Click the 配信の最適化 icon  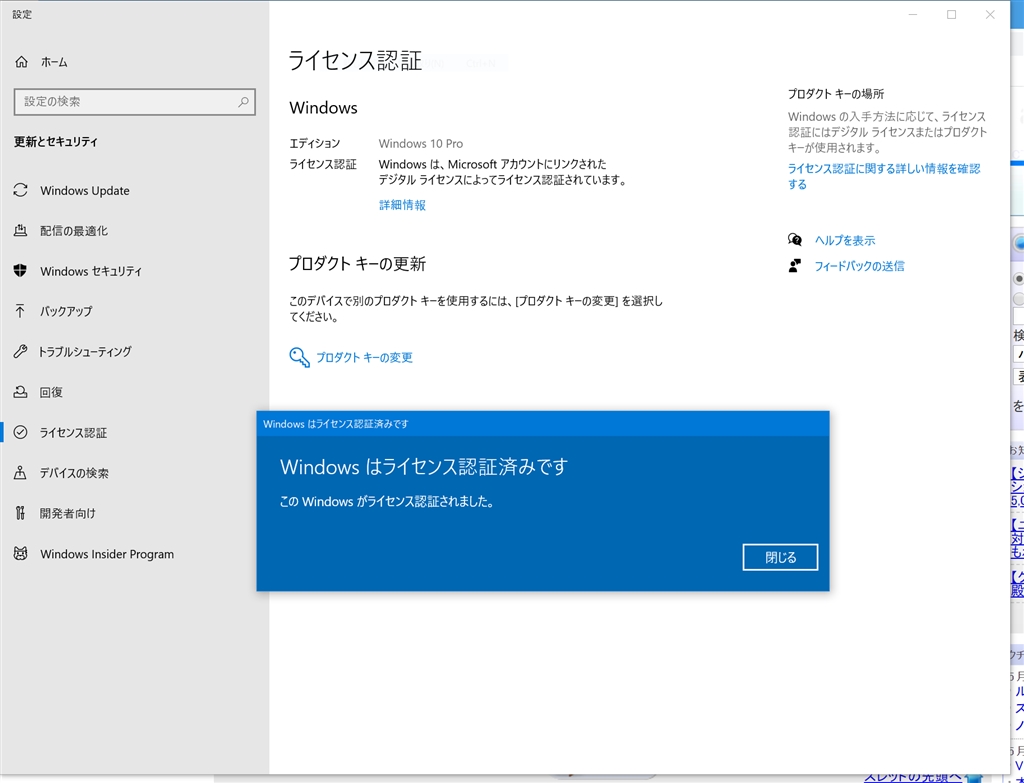click(21, 231)
